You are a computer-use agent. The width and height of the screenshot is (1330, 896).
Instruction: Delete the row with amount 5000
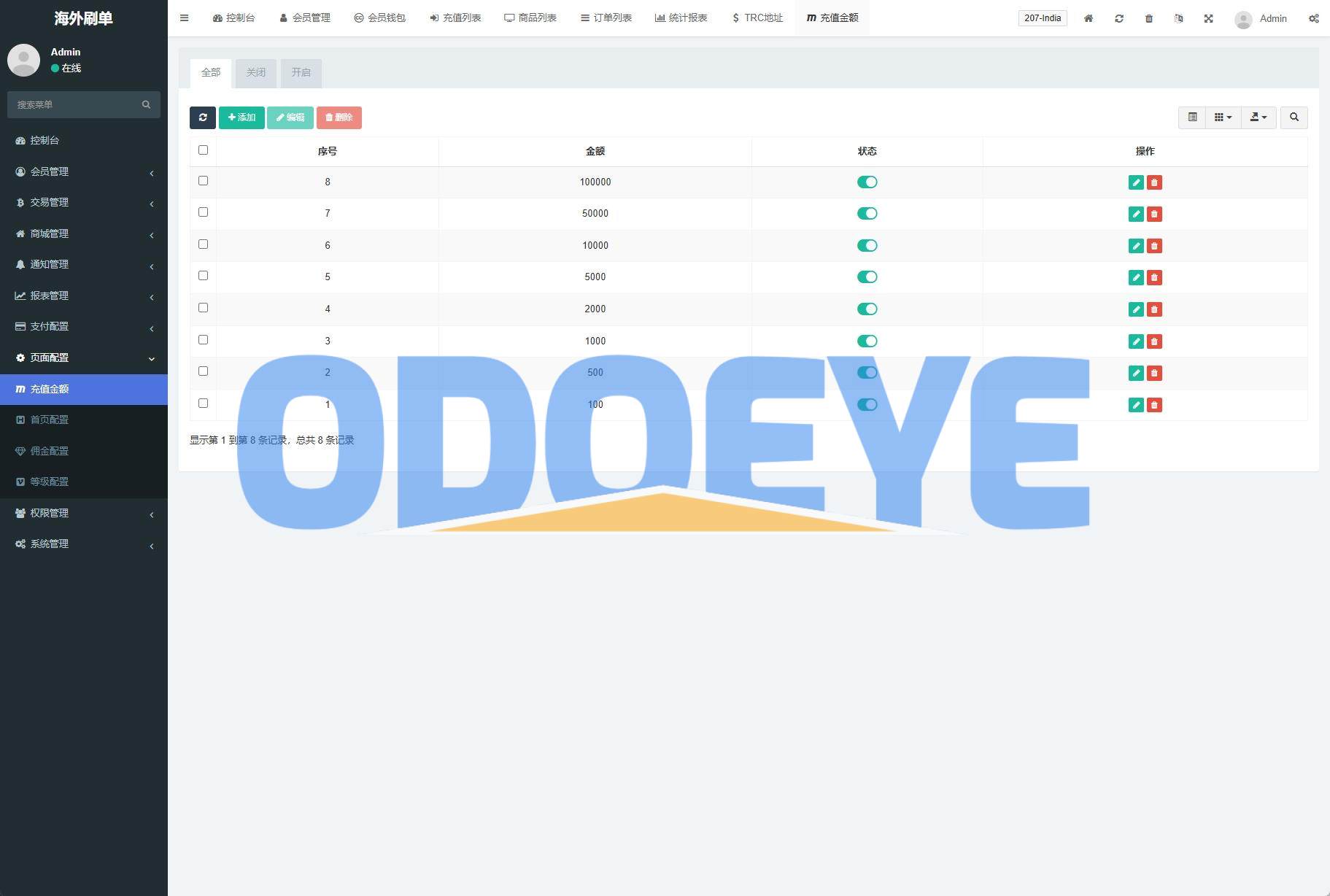tap(1154, 277)
